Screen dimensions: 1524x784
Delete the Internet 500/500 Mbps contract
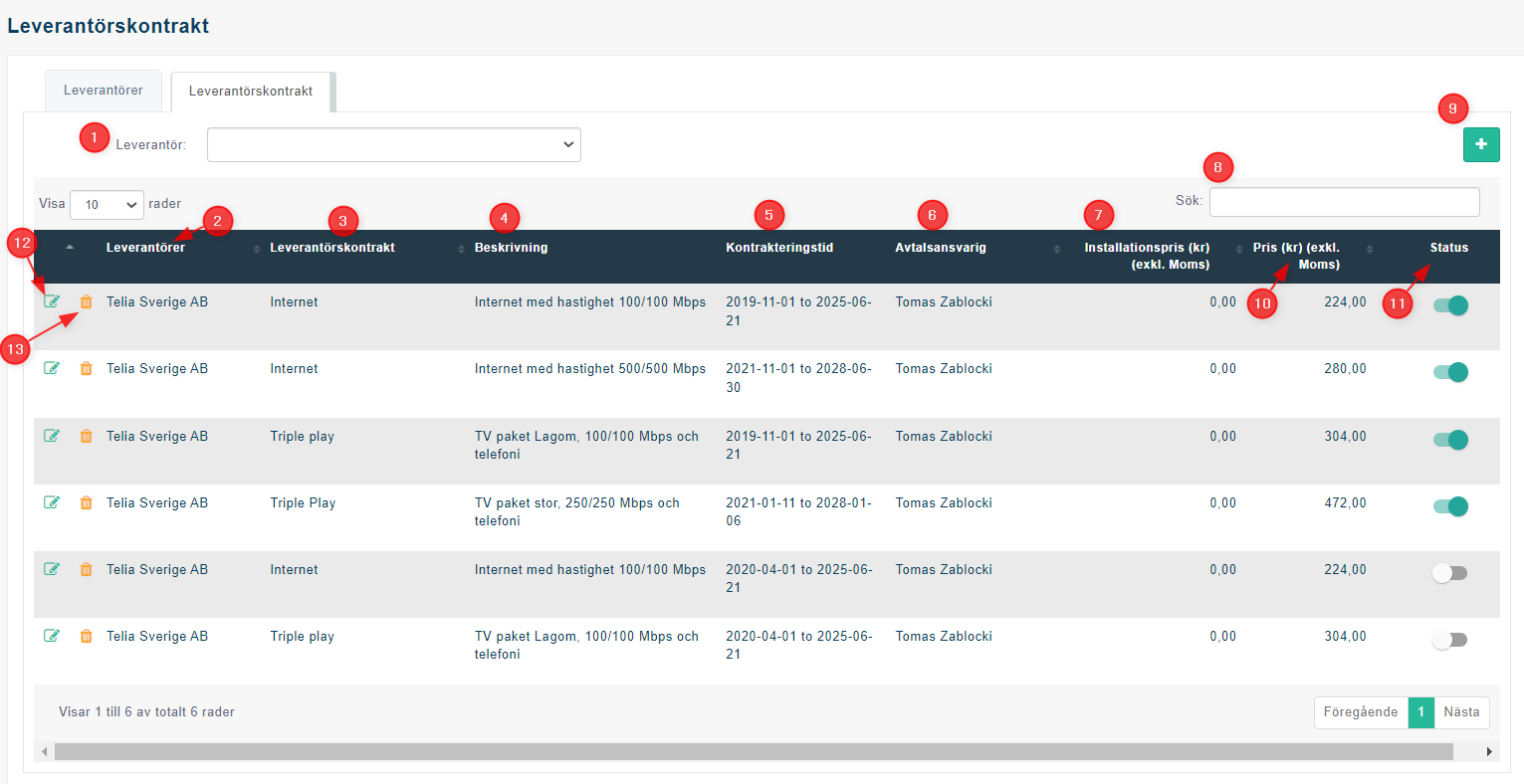click(86, 368)
